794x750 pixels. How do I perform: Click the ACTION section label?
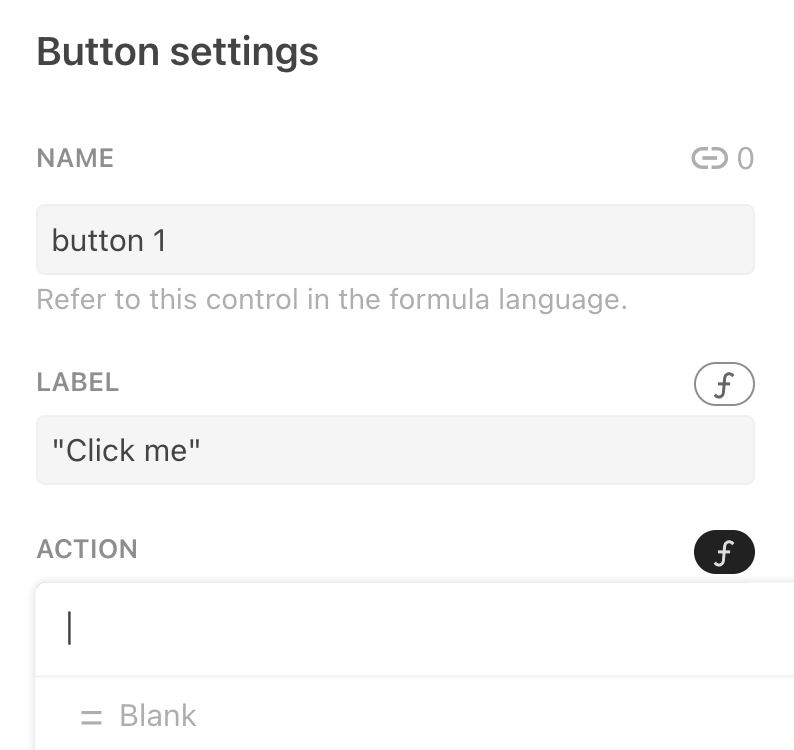(x=87, y=549)
